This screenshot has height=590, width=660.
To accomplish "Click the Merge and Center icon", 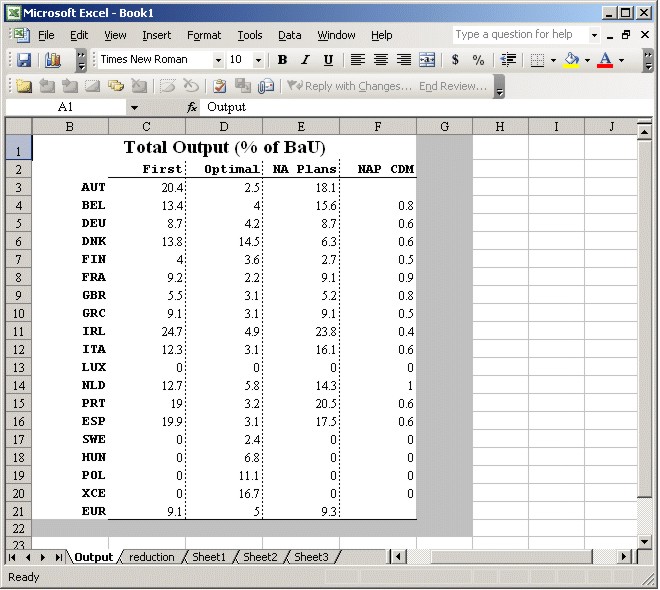I will [427, 60].
